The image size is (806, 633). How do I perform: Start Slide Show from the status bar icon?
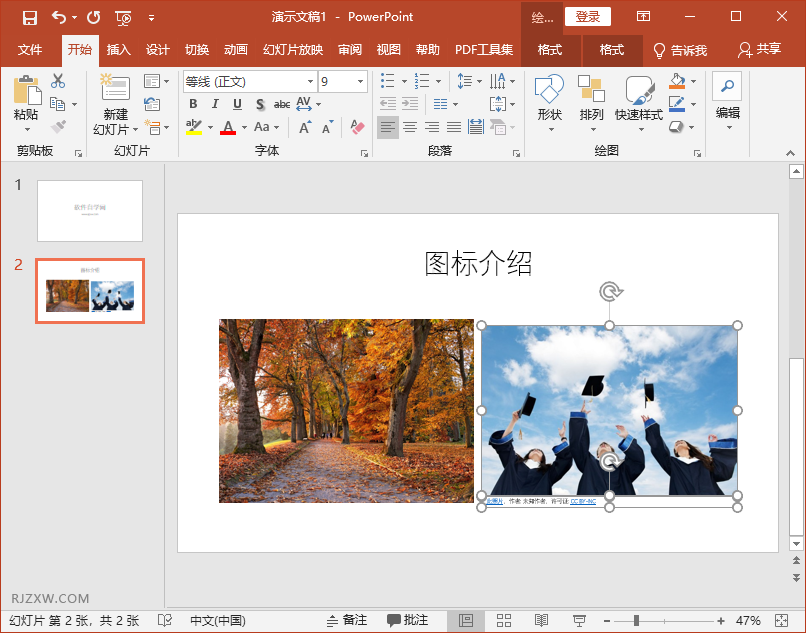tap(579, 620)
